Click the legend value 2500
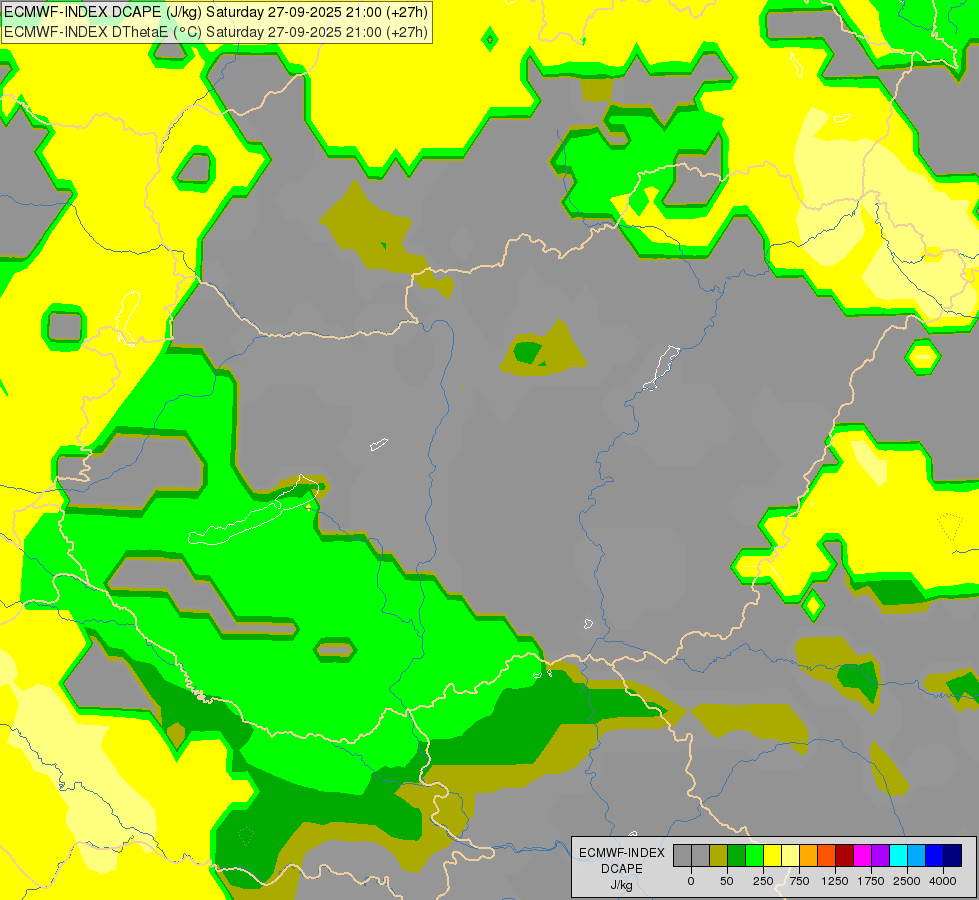This screenshot has width=979, height=900. click(x=907, y=881)
